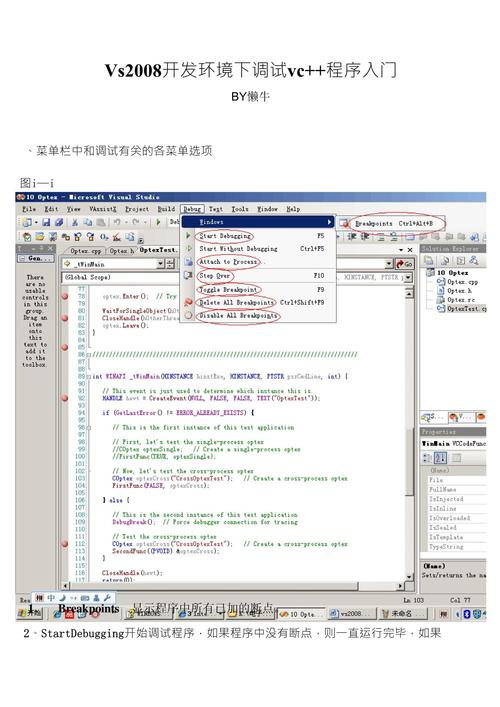Click the editor horizontal scrollbar thumb

click(x=214, y=586)
